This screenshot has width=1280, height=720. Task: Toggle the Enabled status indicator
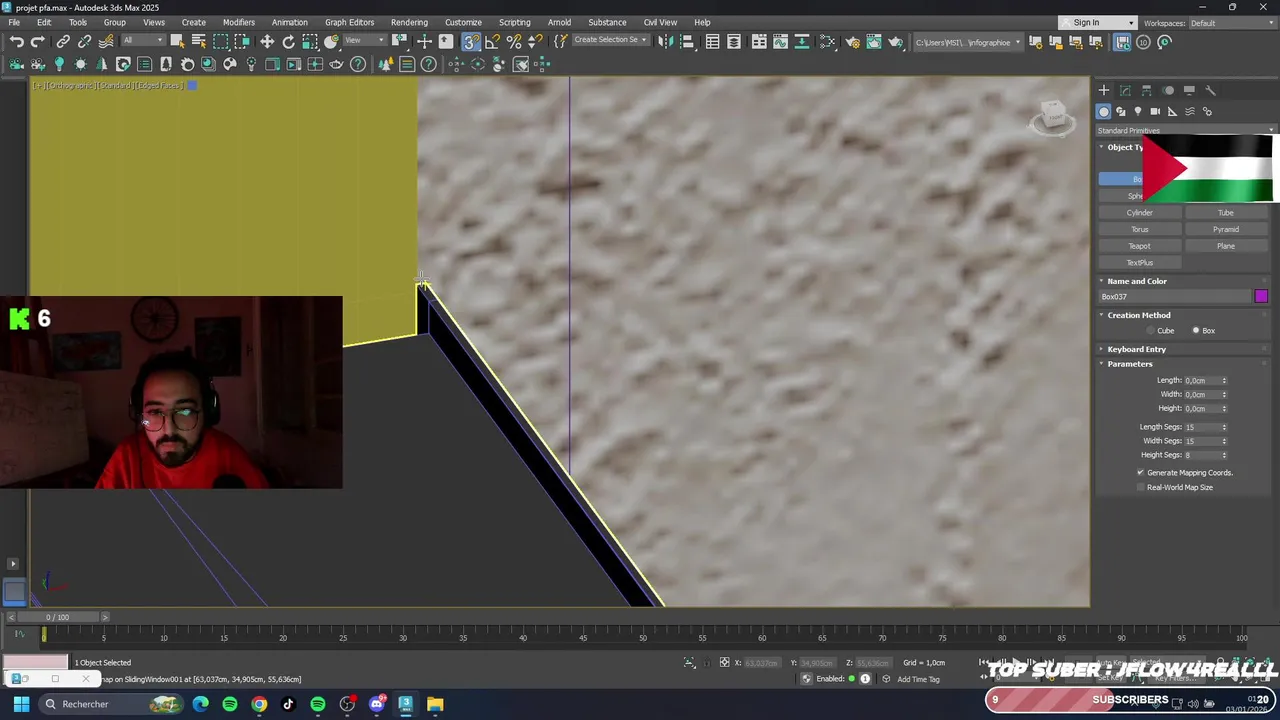tap(852, 679)
